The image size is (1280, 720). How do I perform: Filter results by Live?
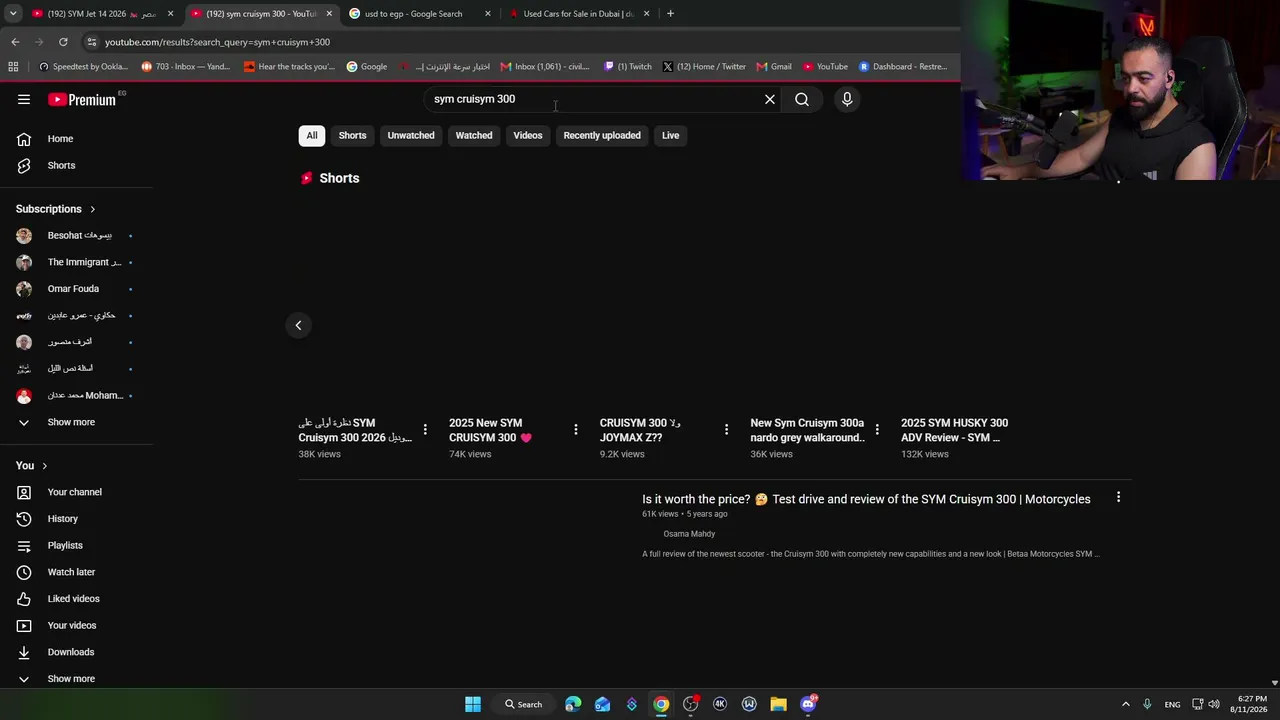pos(670,136)
